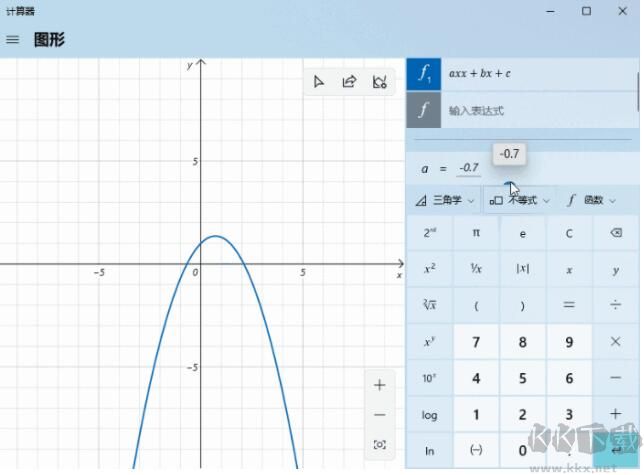The height and width of the screenshot is (475, 644).
Task: Select the trace cursor tool
Action: click(x=318, y=82)
